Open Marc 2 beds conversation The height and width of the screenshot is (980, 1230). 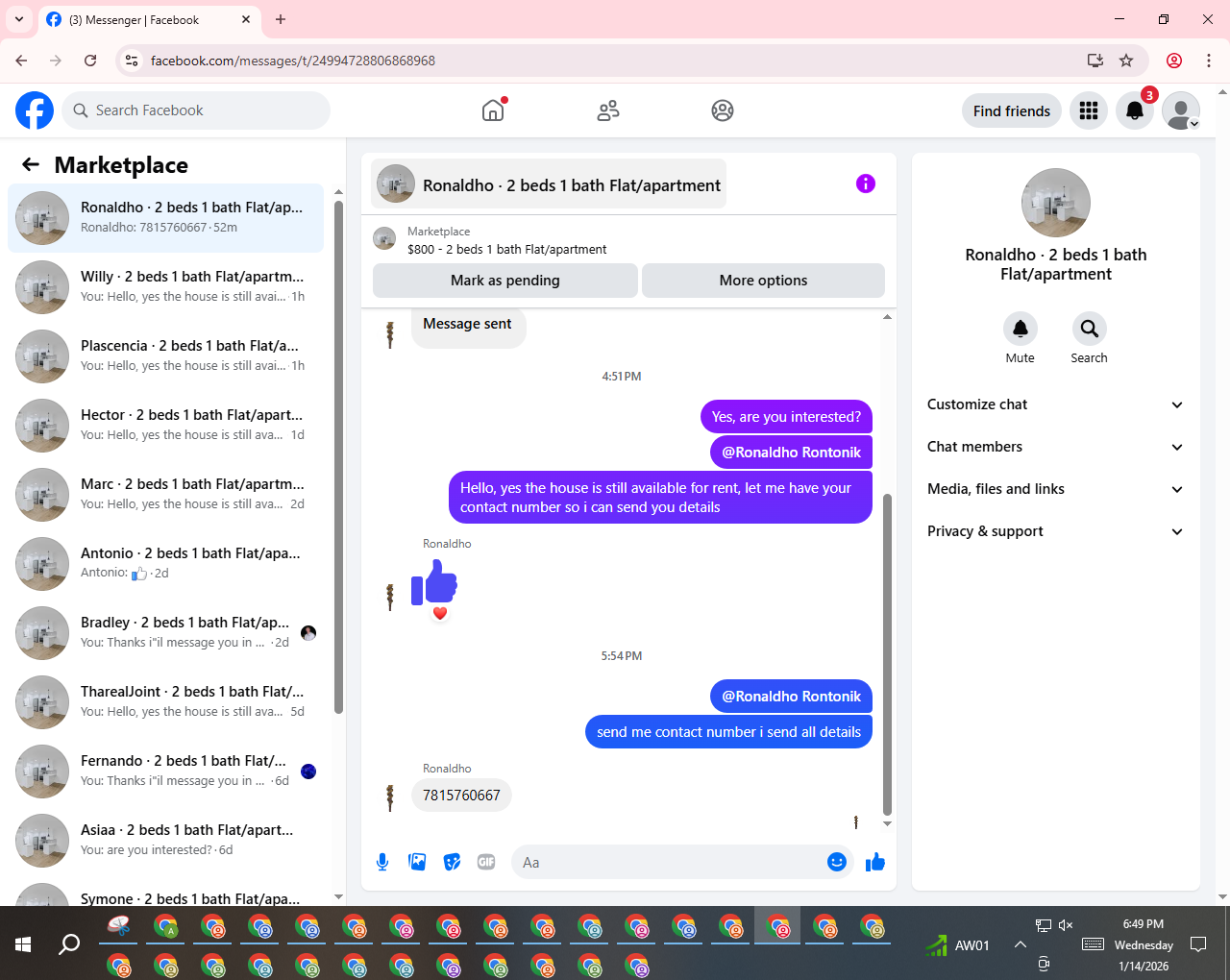click(166, 494)
